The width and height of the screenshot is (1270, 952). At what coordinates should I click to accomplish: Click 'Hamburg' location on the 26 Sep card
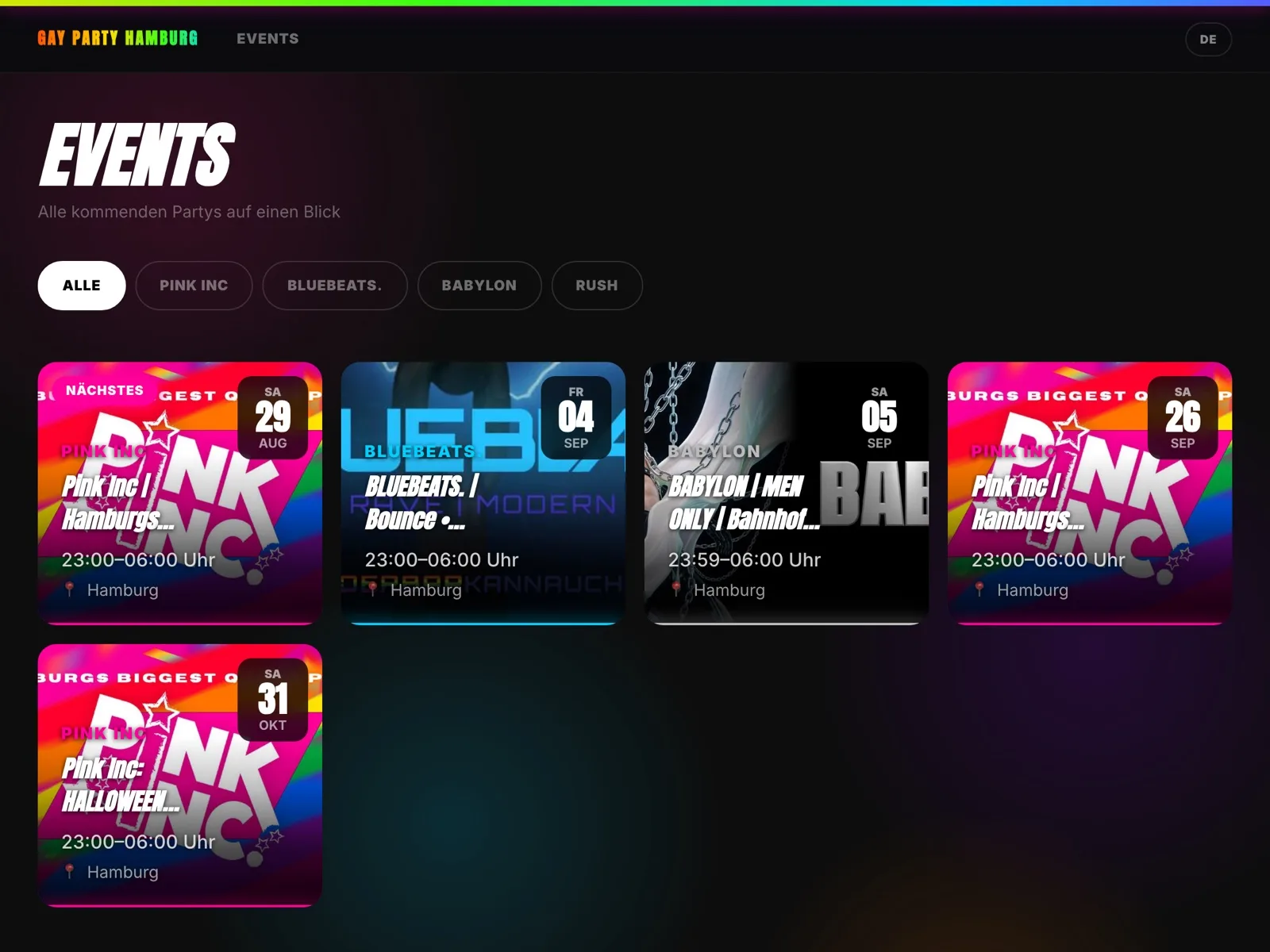pos(1033,589)
